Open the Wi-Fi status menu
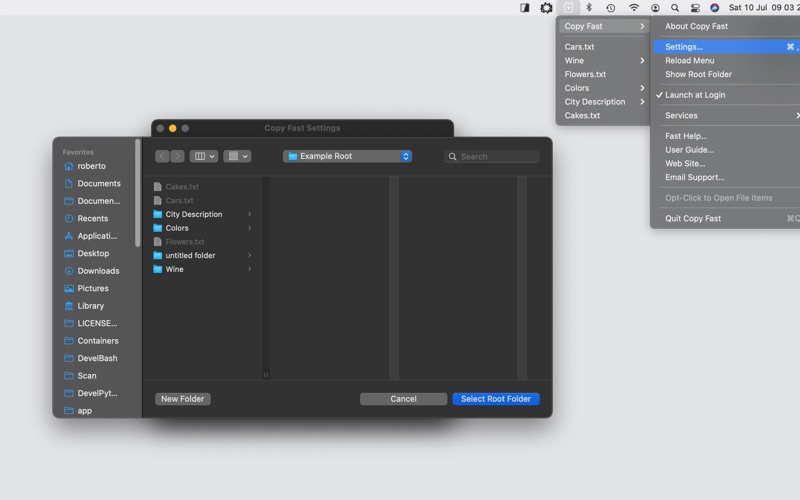Screen dimensions: 800x500 633,8
